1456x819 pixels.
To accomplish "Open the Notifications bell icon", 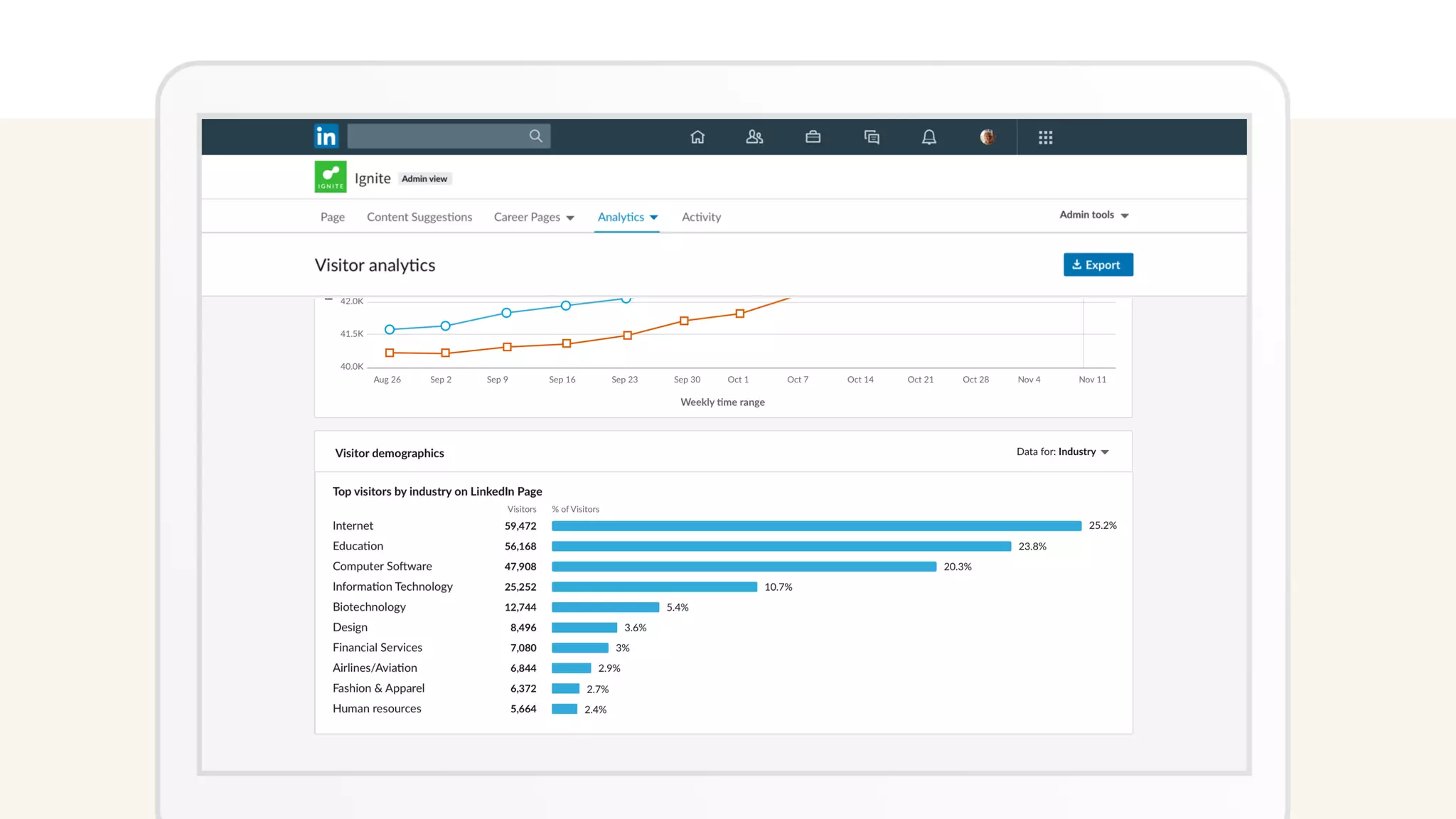I will 928,137.
